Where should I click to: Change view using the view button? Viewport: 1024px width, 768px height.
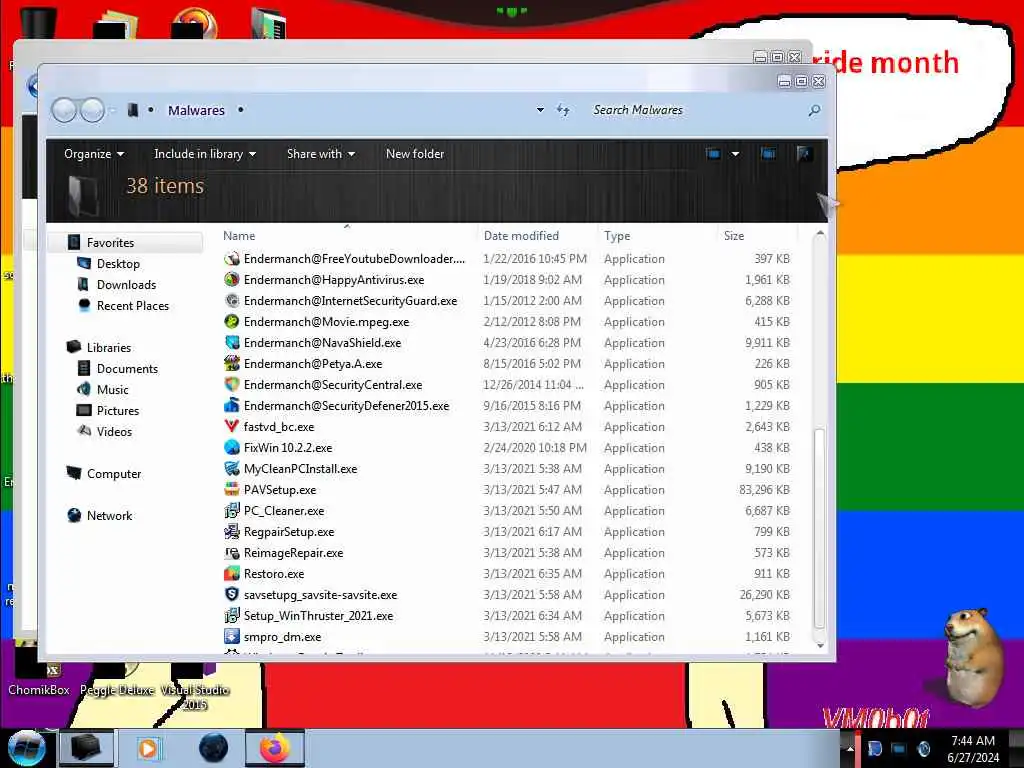tap(713, 154)
